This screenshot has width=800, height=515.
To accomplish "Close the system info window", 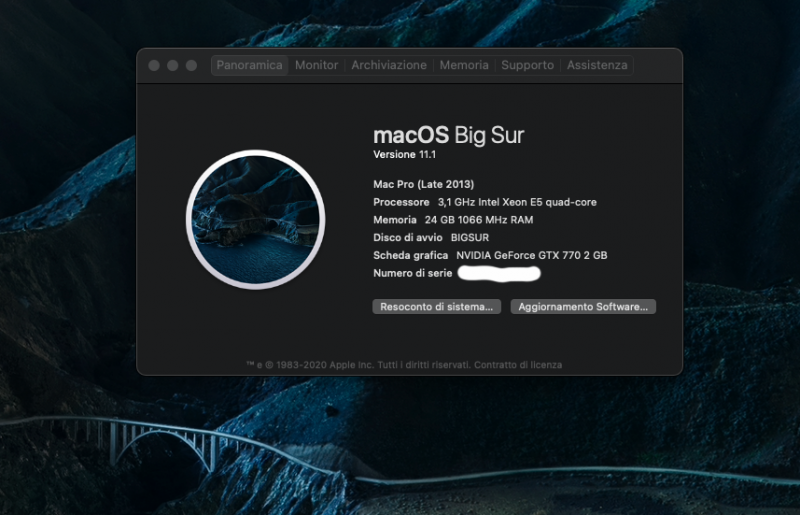I will (x=154, y=65).
